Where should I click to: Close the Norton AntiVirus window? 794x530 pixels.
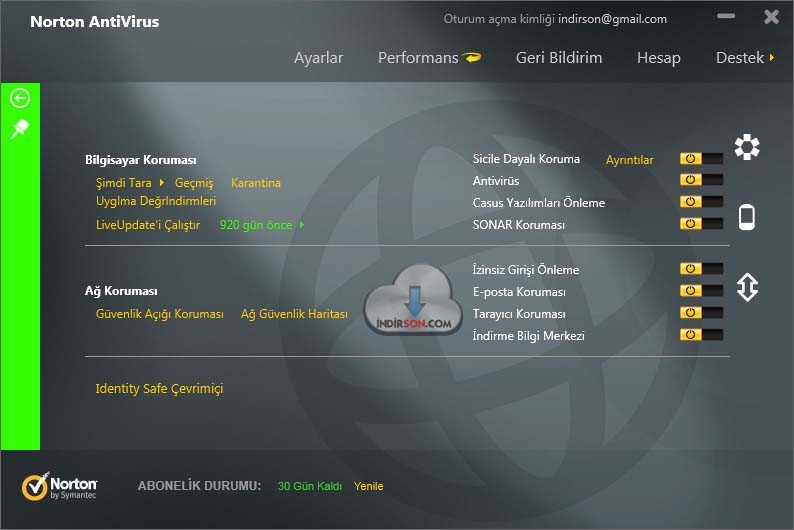[x=771, y=17]
